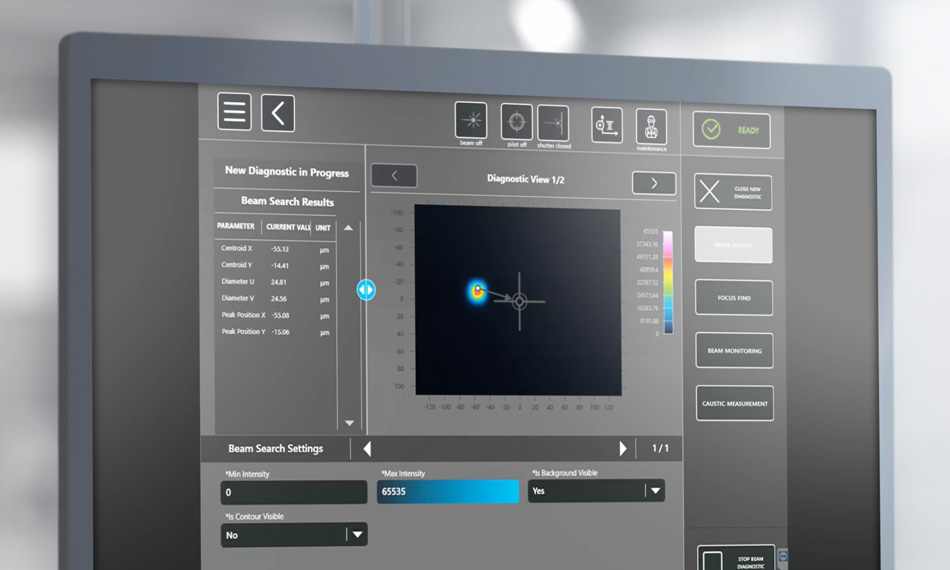Image resolution: width=950 pixels, height=570 pixels.
Task: Toggle the beam off icon
Action: click(x=471, y=121)
